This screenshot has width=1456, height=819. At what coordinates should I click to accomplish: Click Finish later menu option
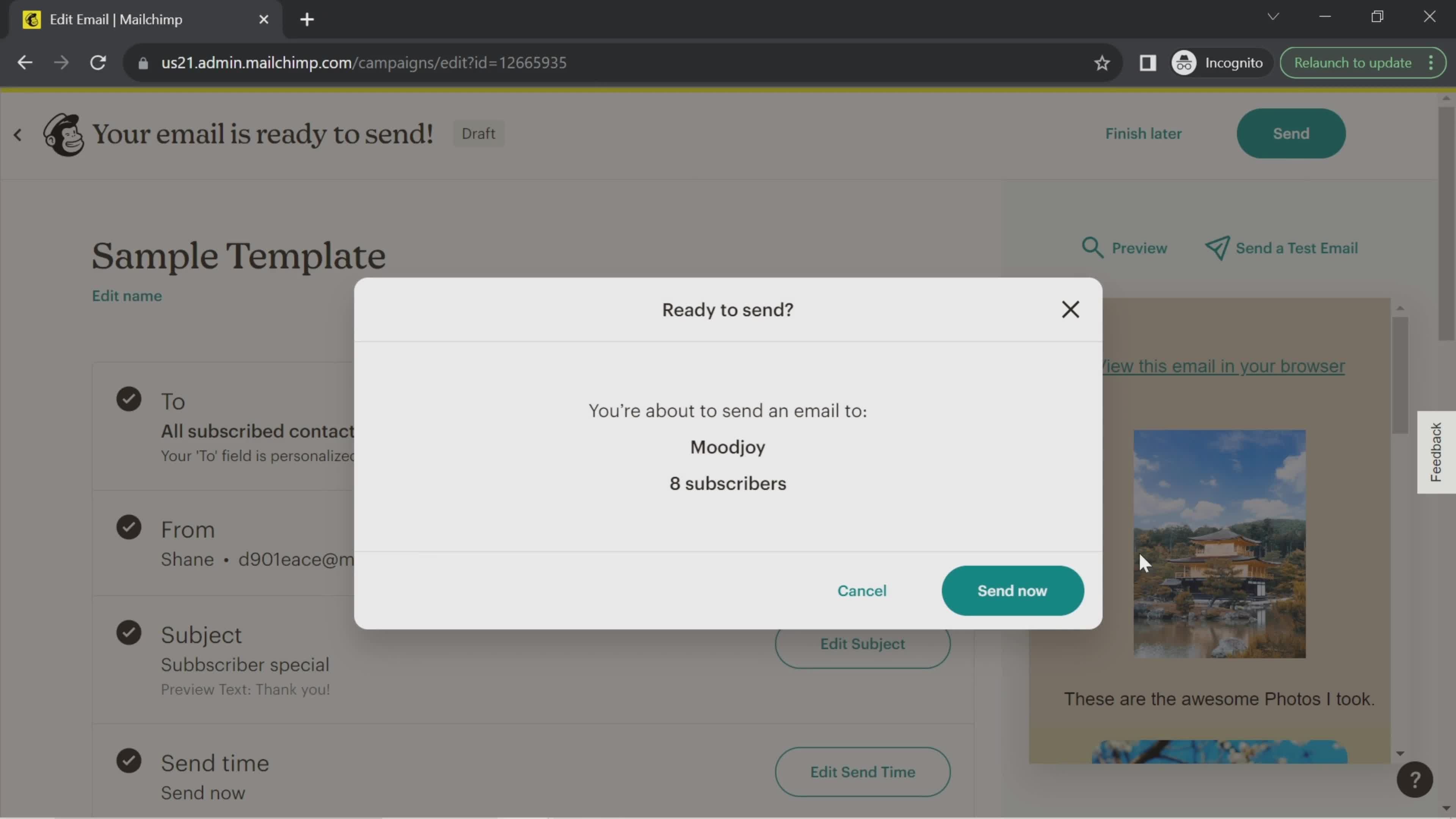pos(1144,133)
